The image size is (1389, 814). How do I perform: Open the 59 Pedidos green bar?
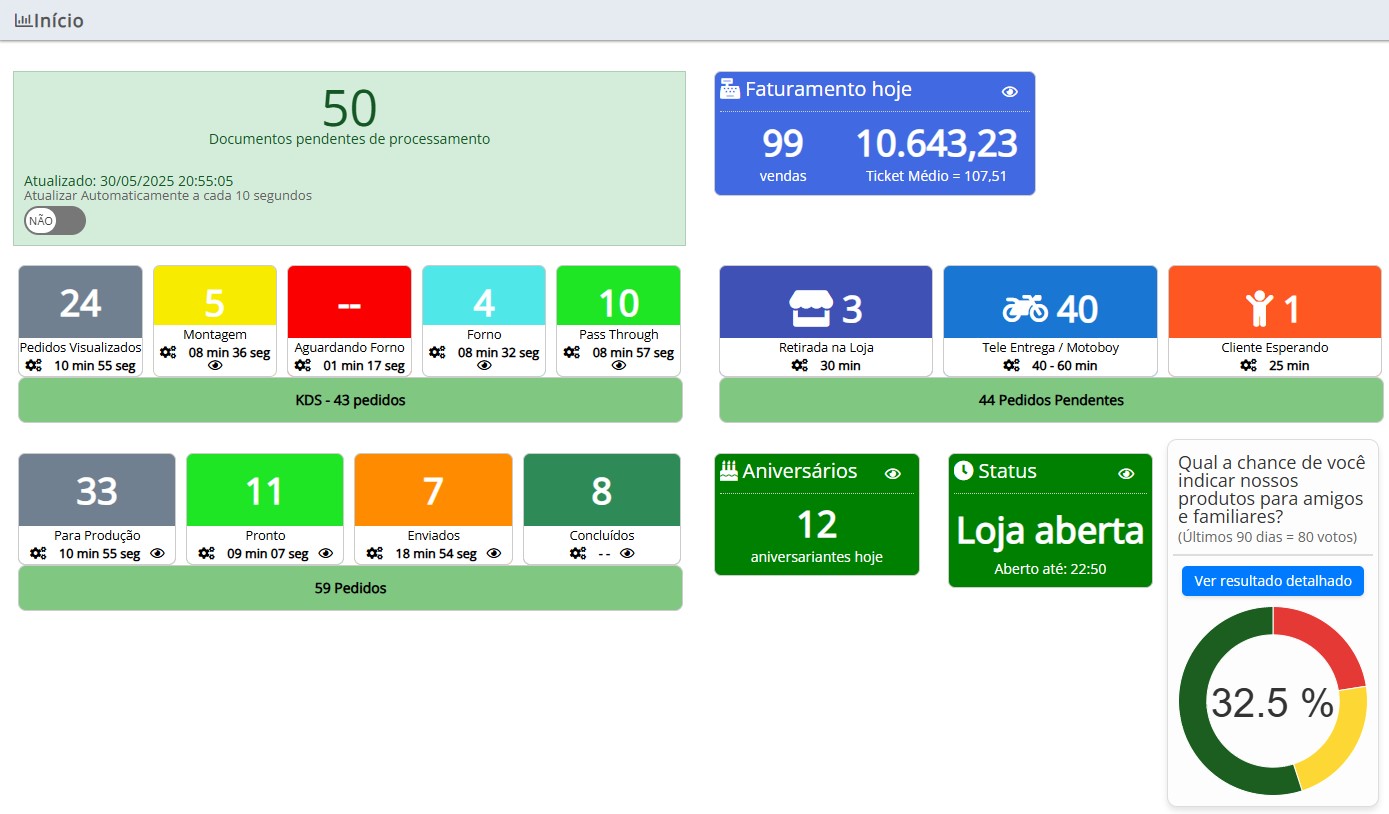coord(350,588)
